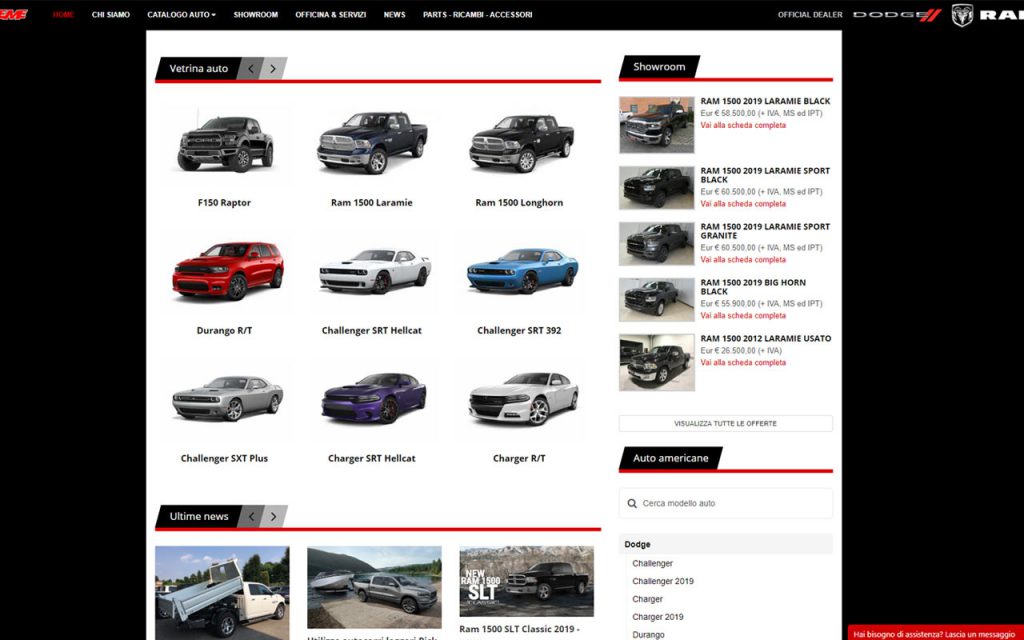The height and width of the screenshot is (640, 1024).
Task: Click the Dodge logo in header
Action: [897, 15]
